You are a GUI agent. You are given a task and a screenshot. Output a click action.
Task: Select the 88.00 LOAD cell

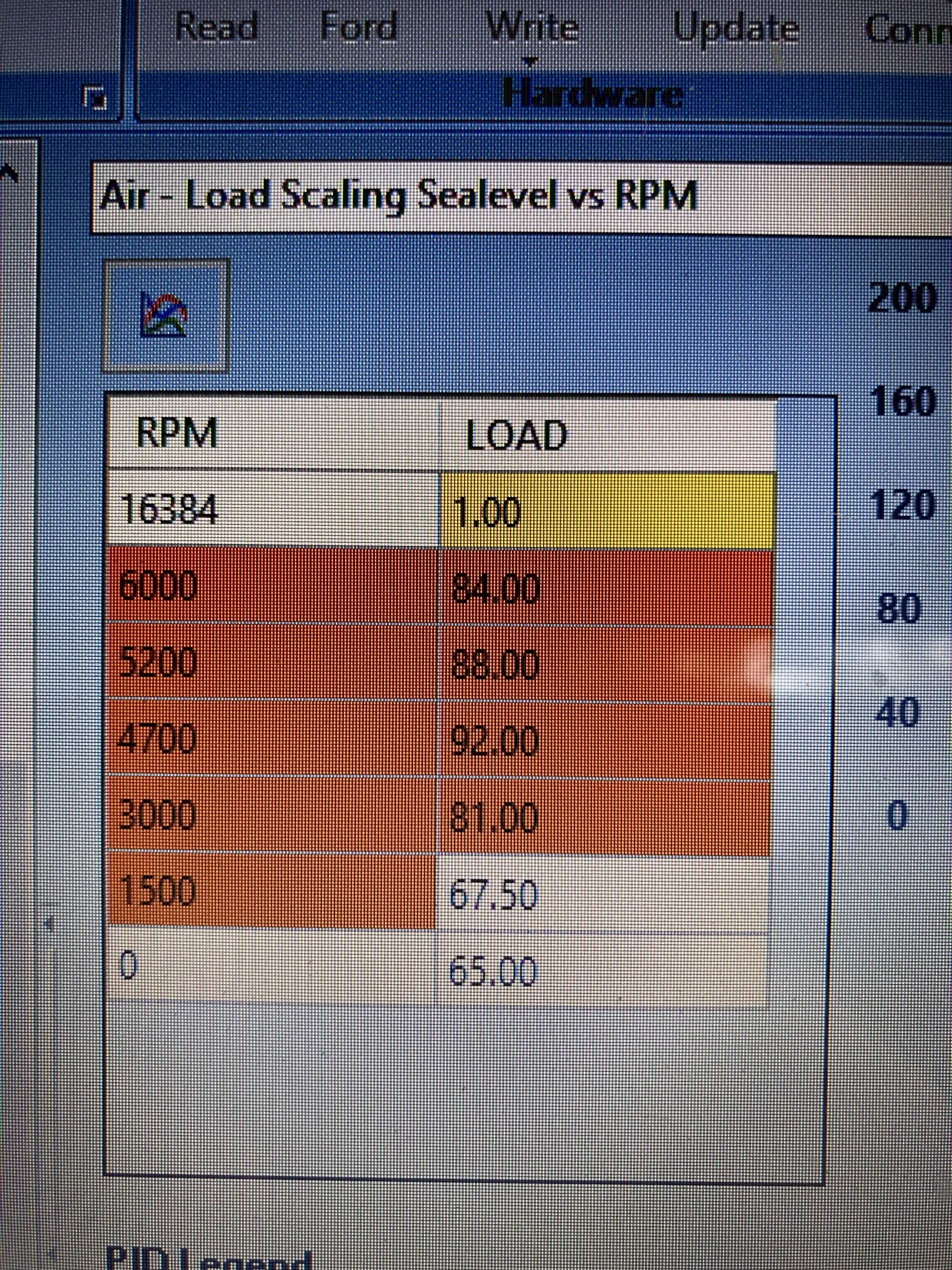(607, 664)
